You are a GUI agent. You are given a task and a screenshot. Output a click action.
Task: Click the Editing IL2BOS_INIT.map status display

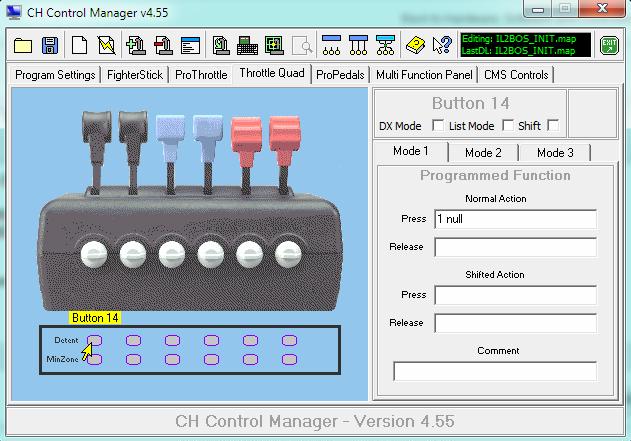526,45
